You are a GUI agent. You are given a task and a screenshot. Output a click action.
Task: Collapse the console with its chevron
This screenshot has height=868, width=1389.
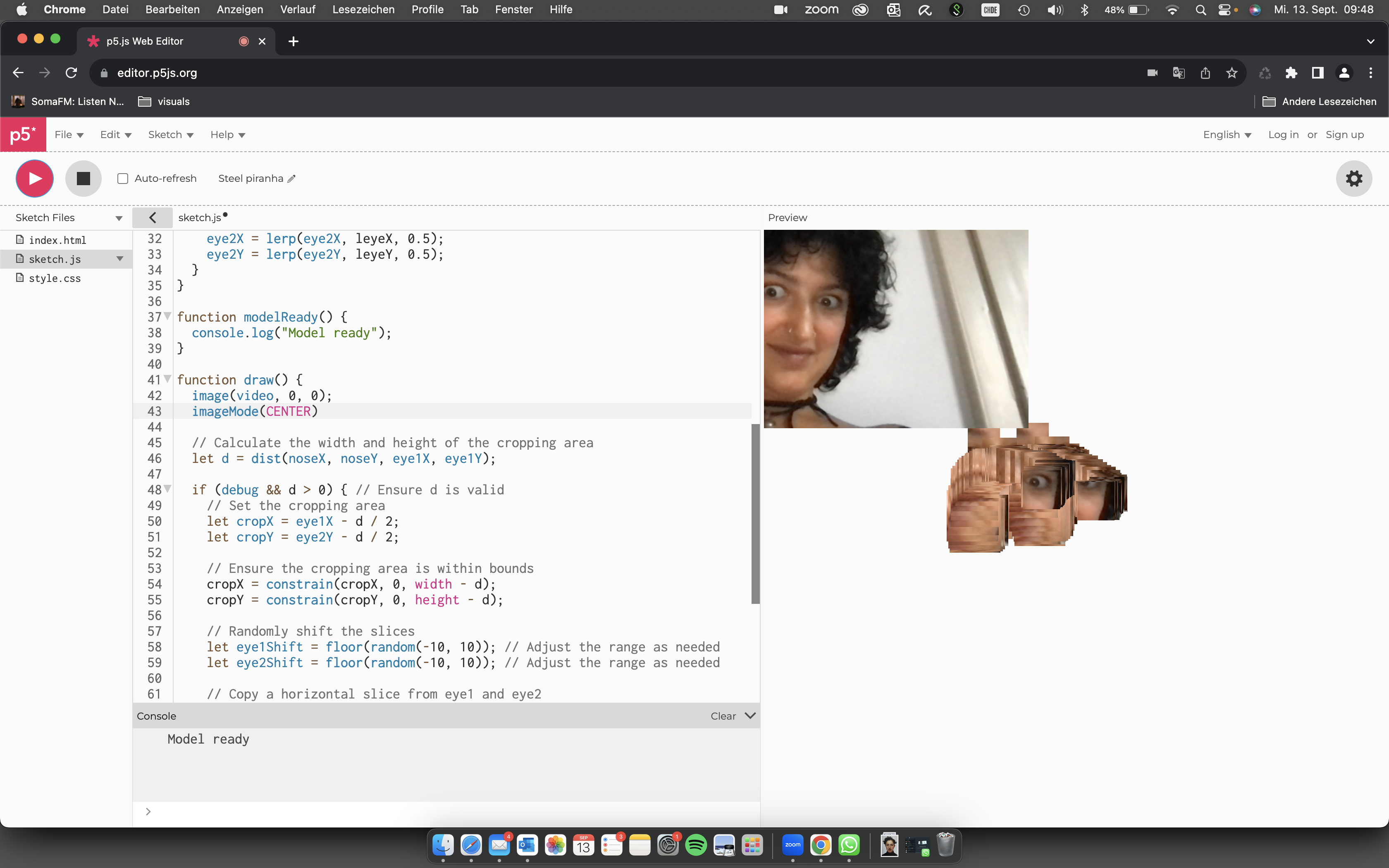click(x=750, y=716)
